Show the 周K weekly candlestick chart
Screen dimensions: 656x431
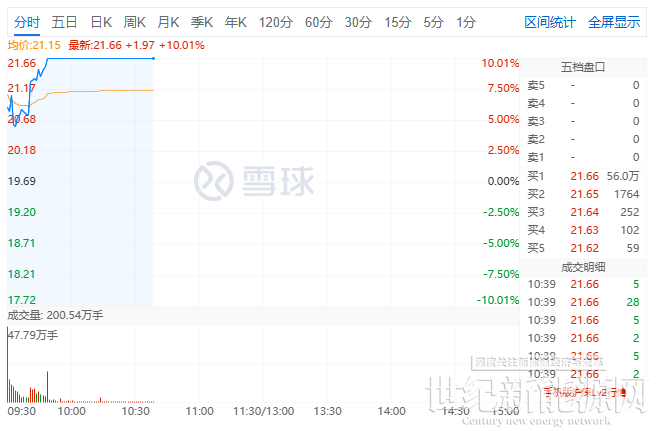point(135,21)
